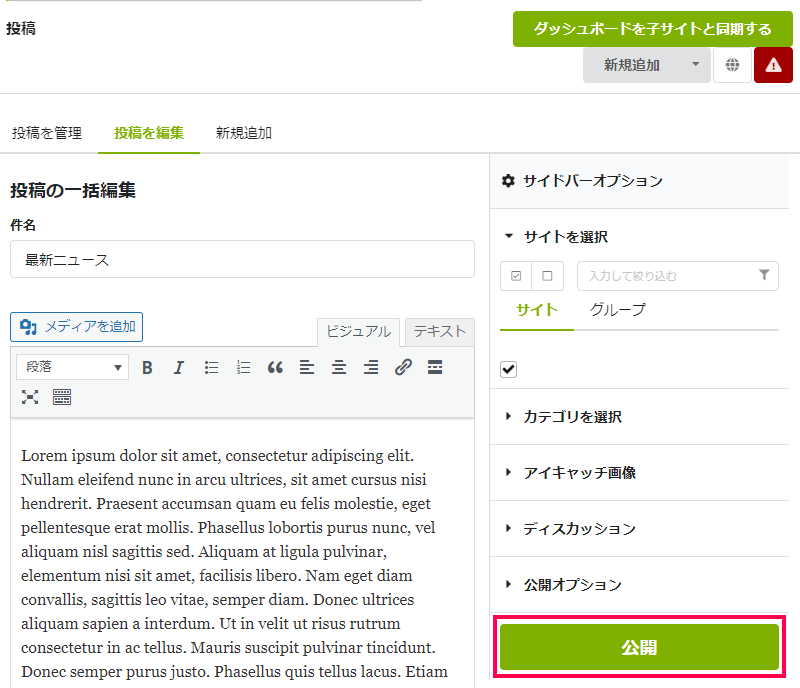Select all sites checkmark icon

516,276
